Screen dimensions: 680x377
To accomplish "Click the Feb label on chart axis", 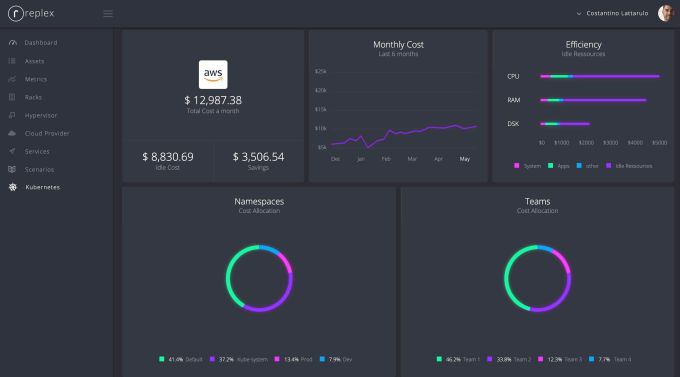I will (386, 159).
